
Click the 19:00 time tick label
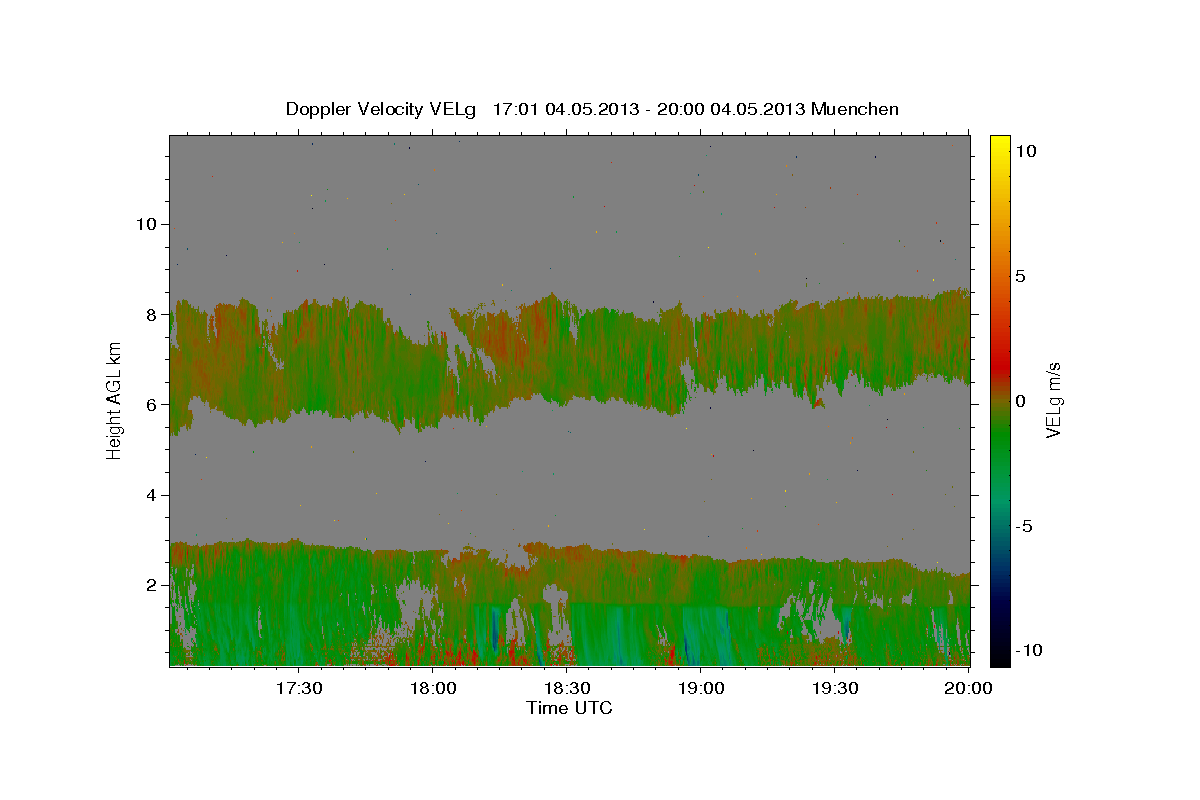[x=701, y=688]
